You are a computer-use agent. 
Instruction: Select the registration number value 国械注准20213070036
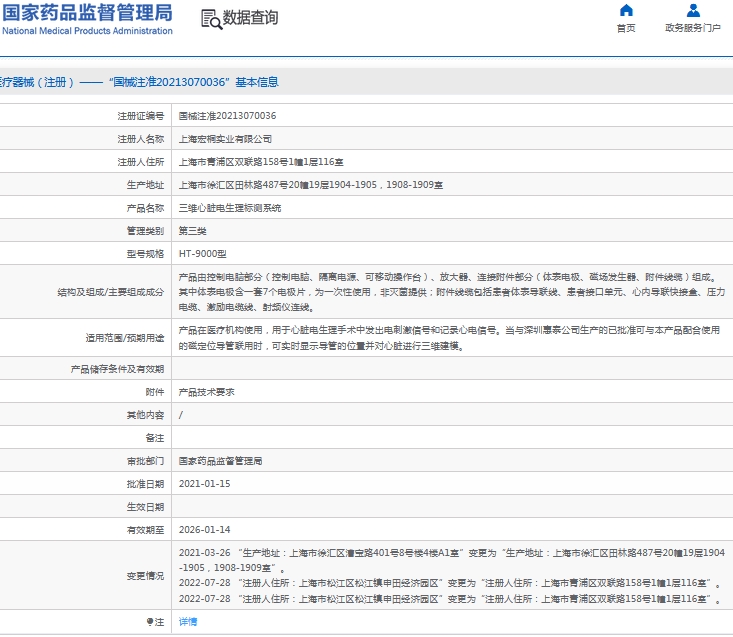[227, 116]
